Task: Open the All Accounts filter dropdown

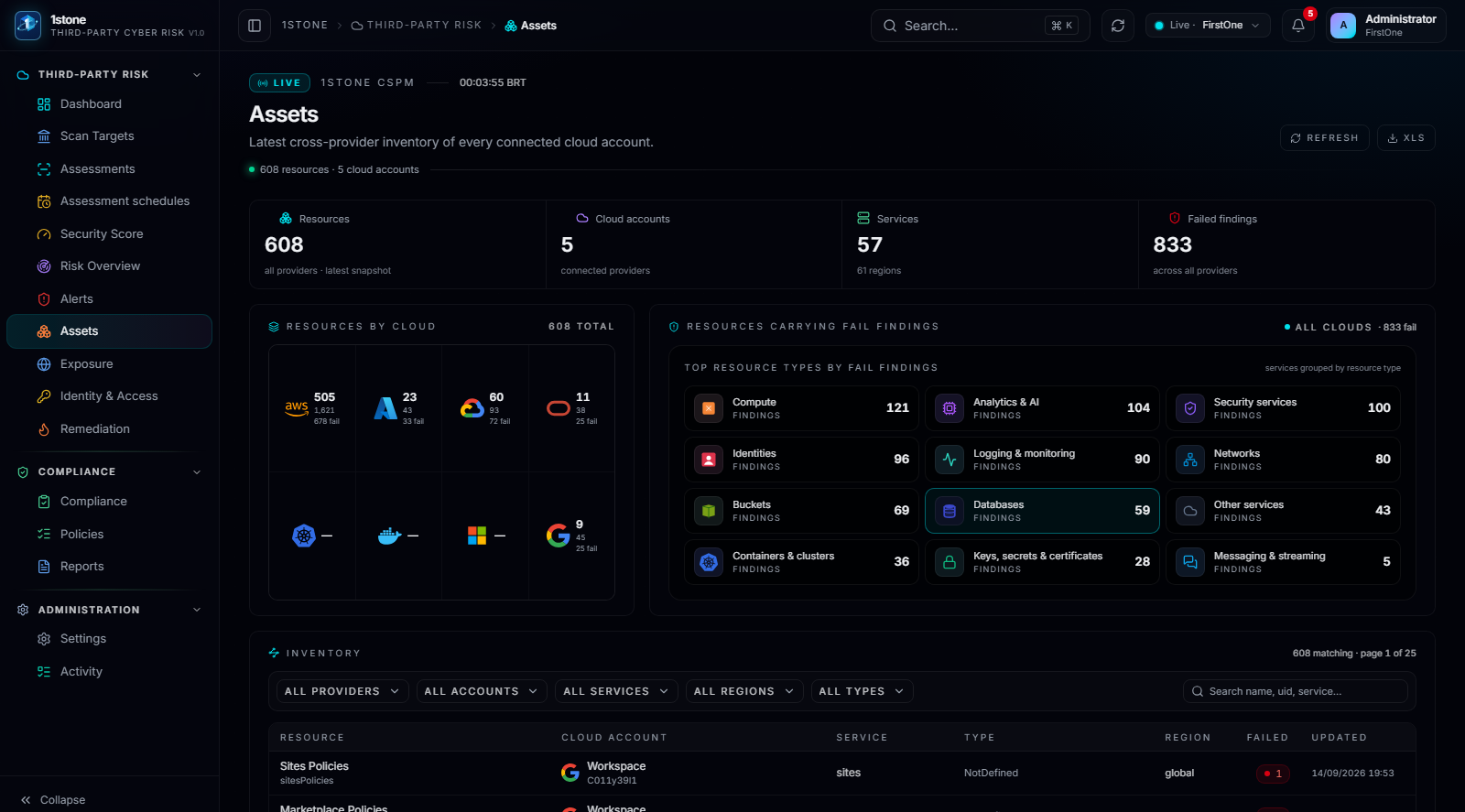Action: [482, 691]
